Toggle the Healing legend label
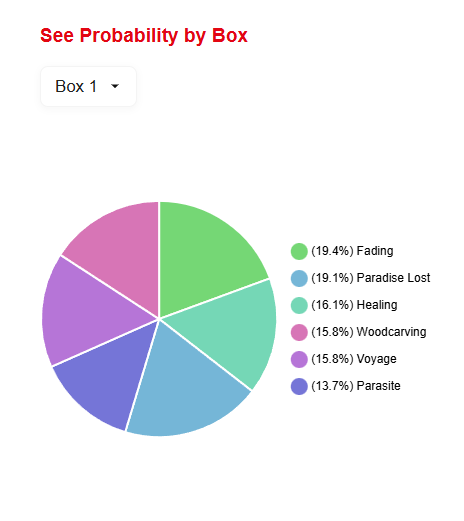Screen dimensions: 464x521 [354, 305]
